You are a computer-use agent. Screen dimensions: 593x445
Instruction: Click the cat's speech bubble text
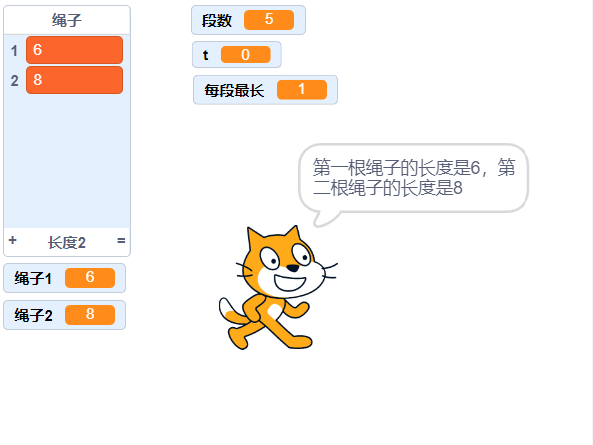(x=414, y=178)
